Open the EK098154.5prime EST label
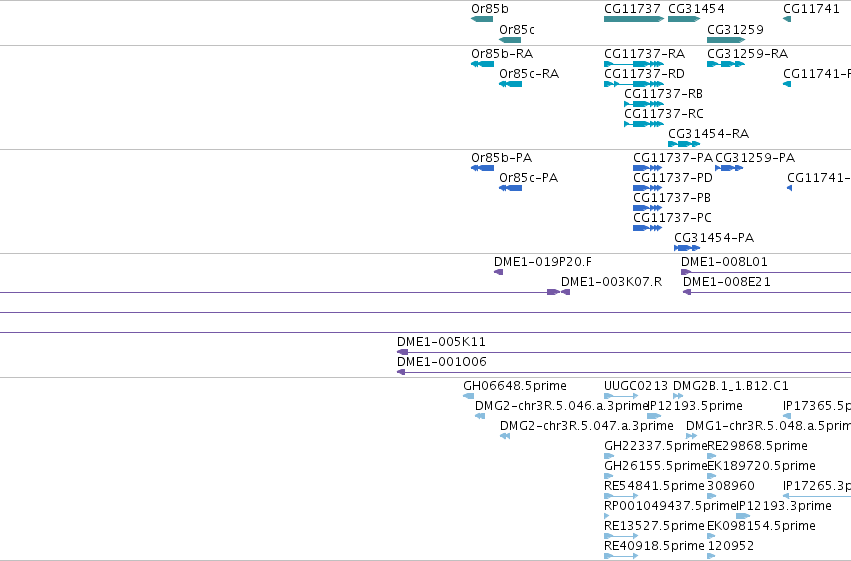Viewport: 851px width, 561px height. coord(761,526)
